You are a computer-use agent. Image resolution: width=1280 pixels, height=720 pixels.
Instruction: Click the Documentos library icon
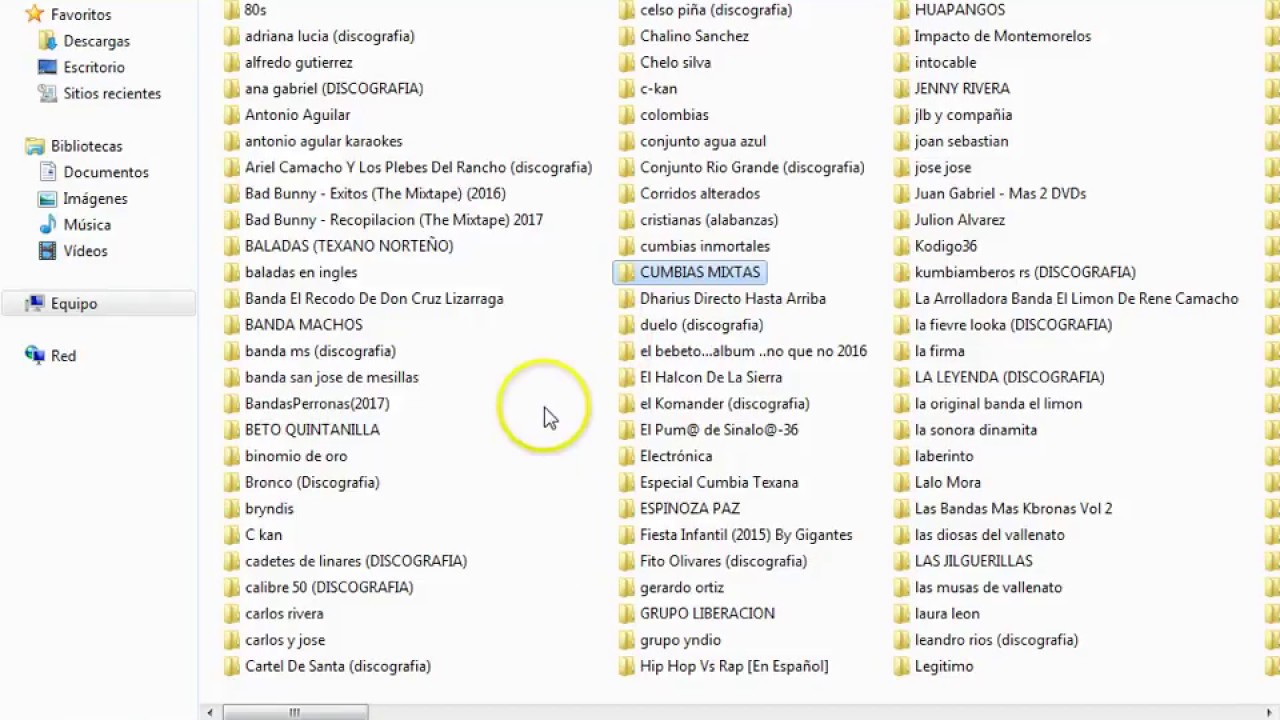pos(47,172)
